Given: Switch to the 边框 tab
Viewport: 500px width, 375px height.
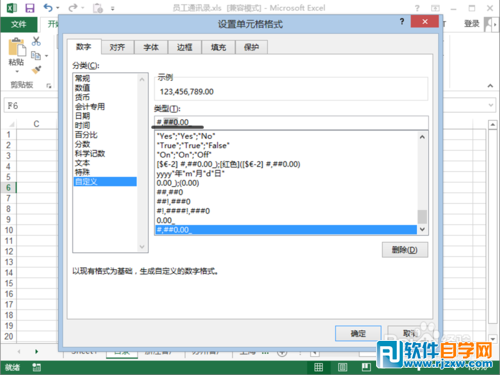Looking at the screenshot, I should click(185, 47).
